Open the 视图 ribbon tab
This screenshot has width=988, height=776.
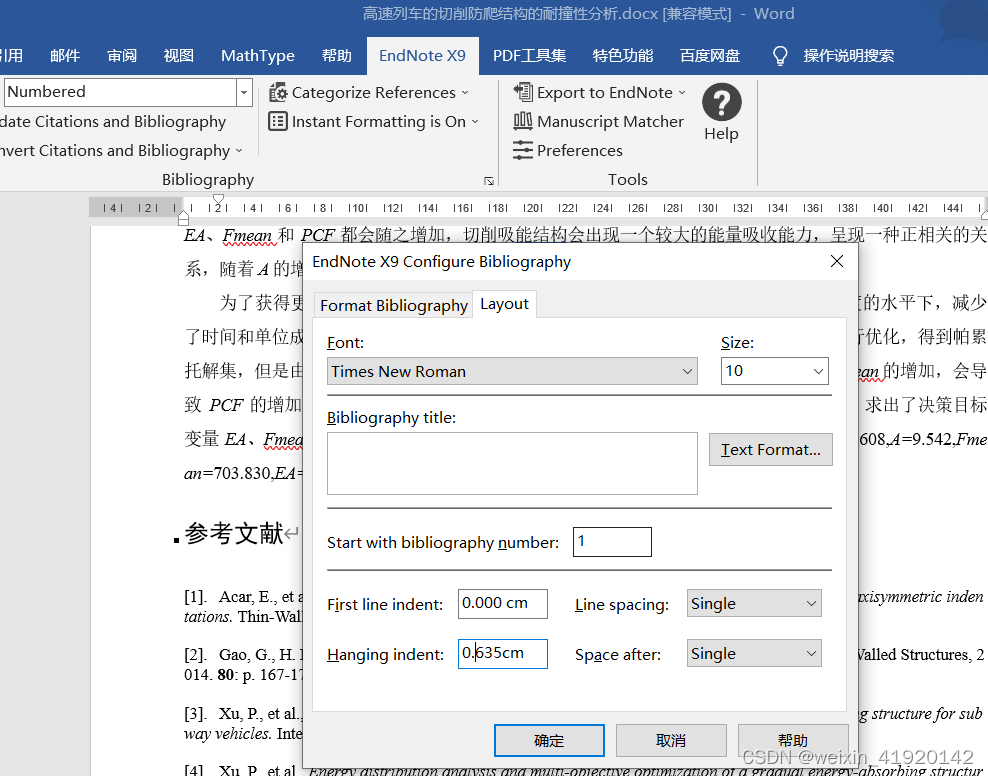(178, 56)
